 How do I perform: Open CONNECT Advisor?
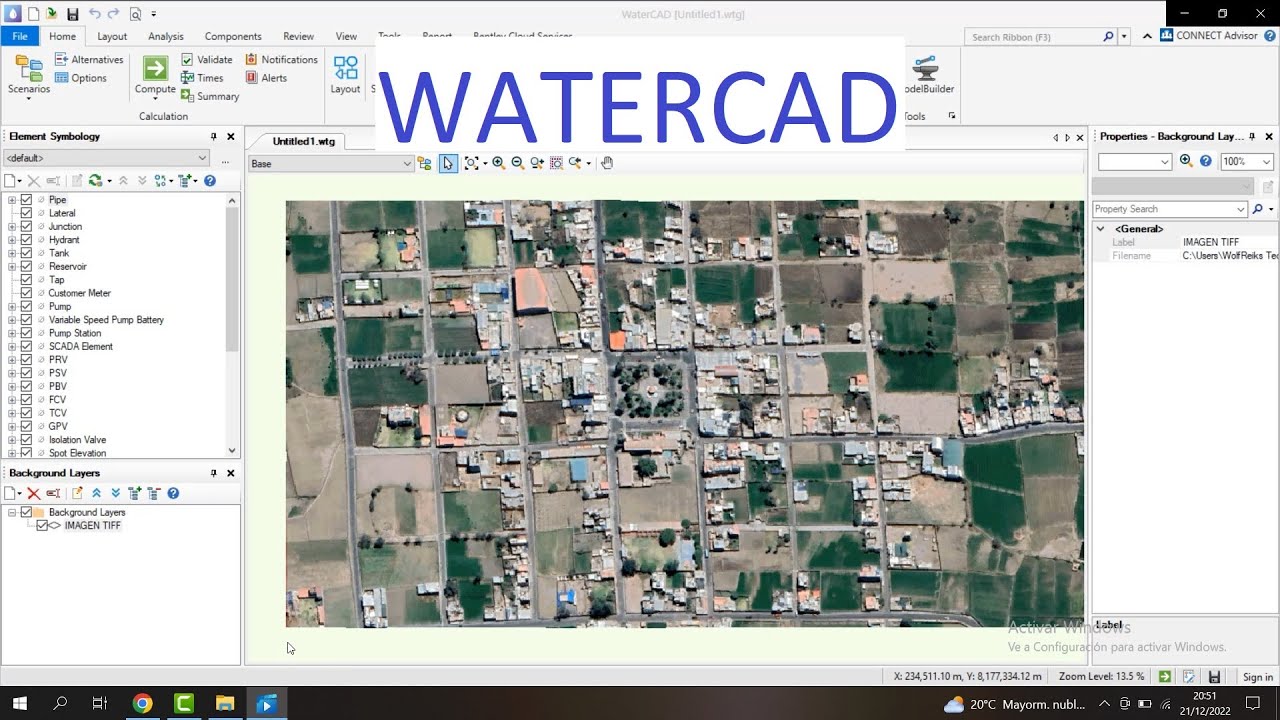(1208, 35)
